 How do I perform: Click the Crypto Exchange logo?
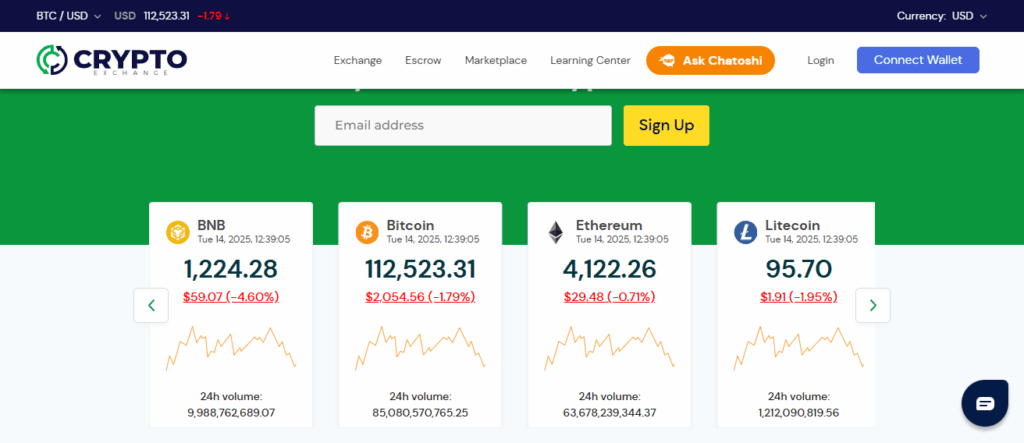(x=112, y=60)
